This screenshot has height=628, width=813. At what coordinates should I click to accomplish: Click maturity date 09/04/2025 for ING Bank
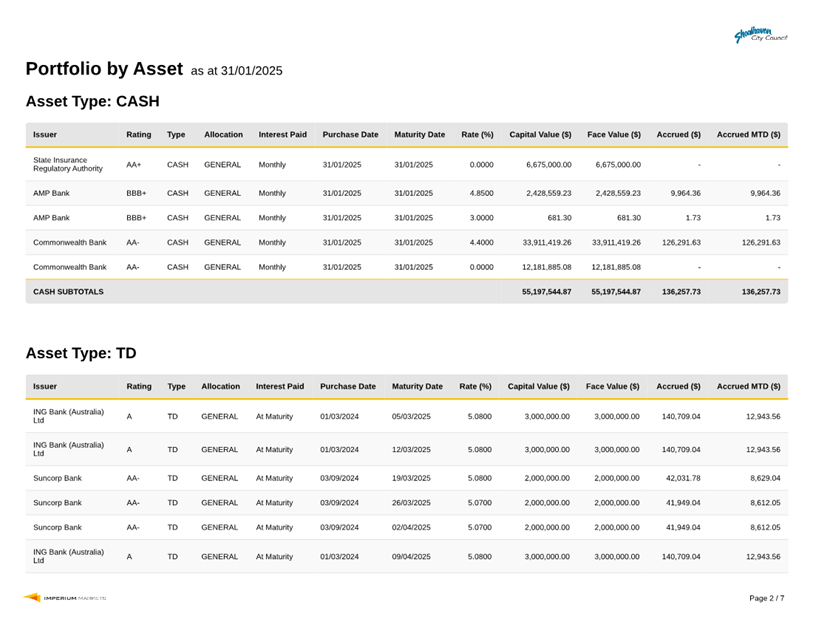[x=411, y=556]
